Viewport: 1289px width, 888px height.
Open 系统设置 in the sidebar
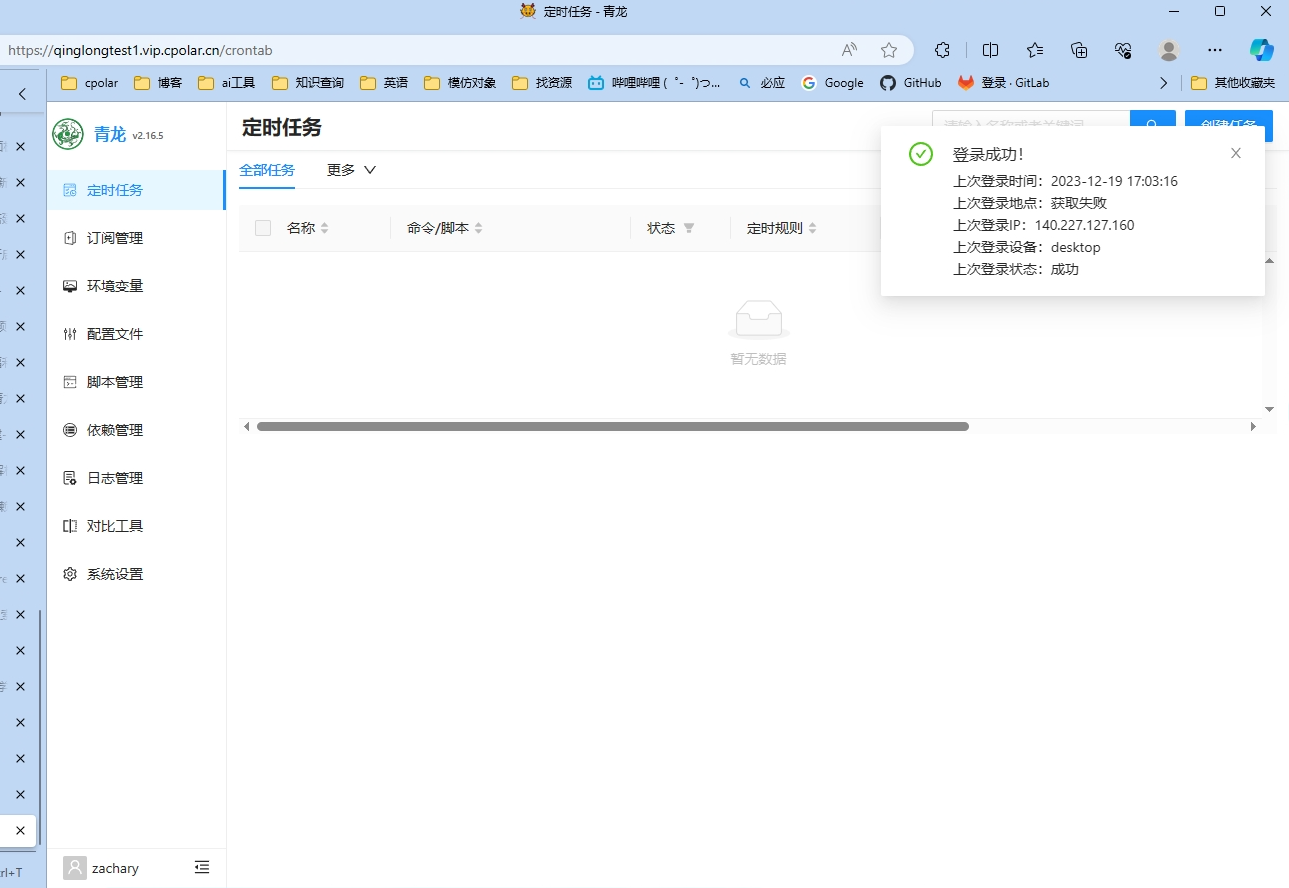point(136,574)
